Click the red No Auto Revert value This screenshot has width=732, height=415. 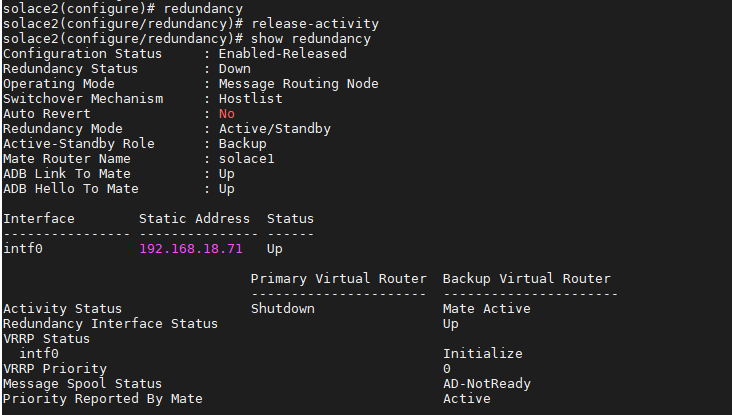pyautogui.click(x=226, y=113)
